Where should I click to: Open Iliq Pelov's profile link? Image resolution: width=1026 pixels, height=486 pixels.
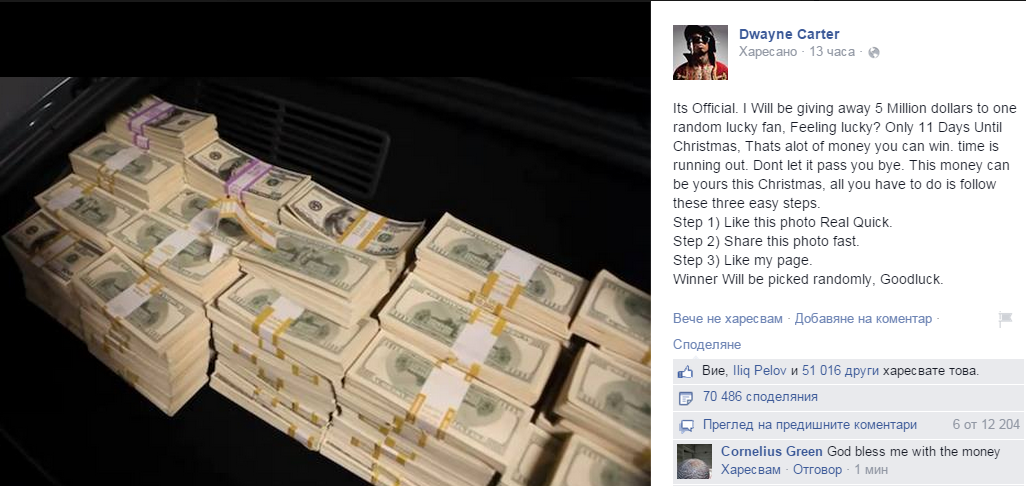[x=760, y=371]
